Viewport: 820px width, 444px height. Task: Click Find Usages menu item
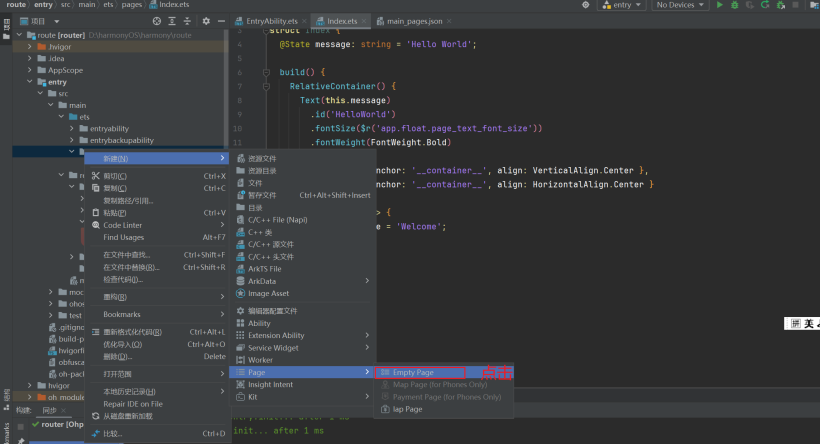click(x=157, y=237)
